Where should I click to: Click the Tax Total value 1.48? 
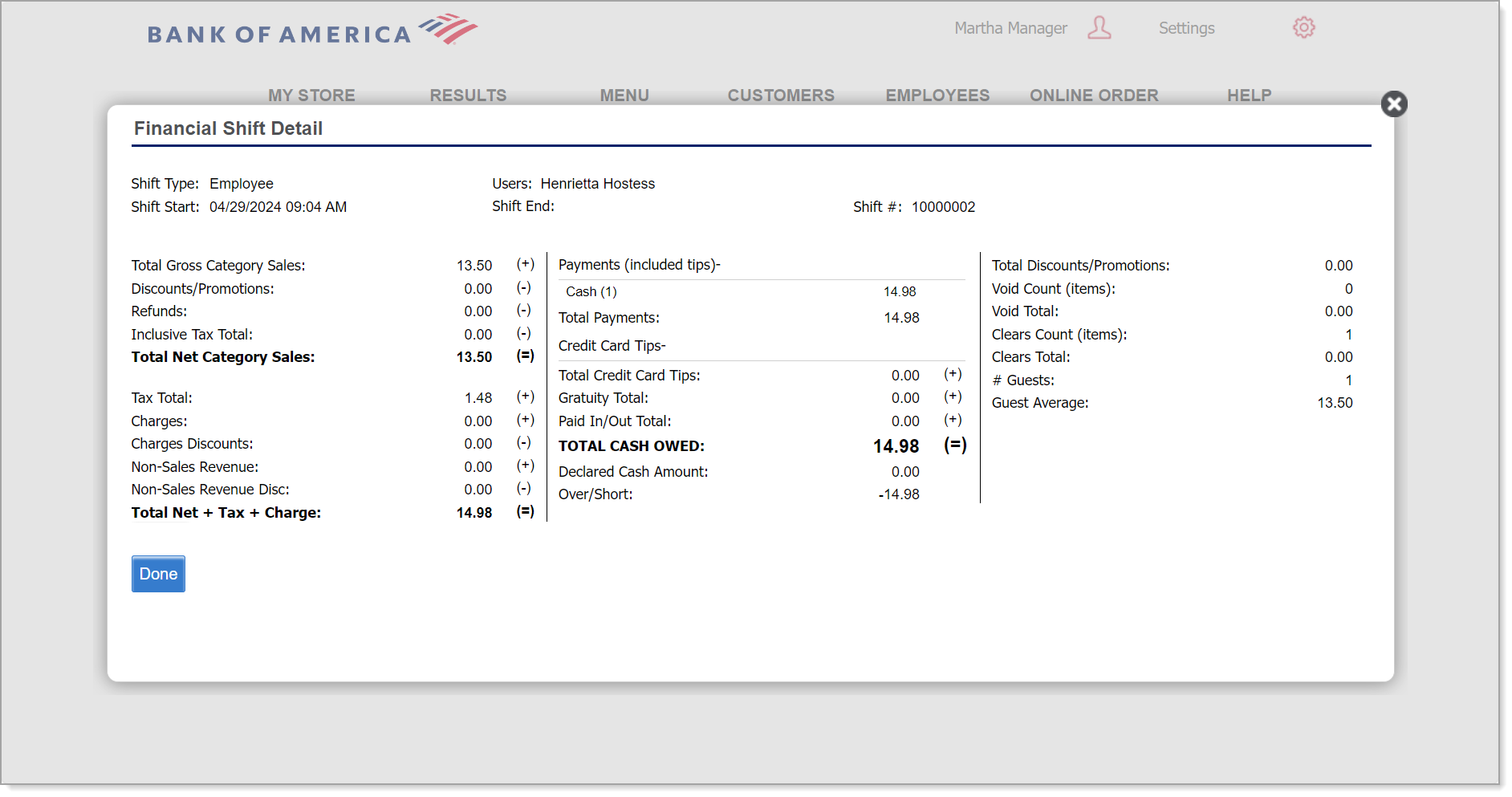478,398
